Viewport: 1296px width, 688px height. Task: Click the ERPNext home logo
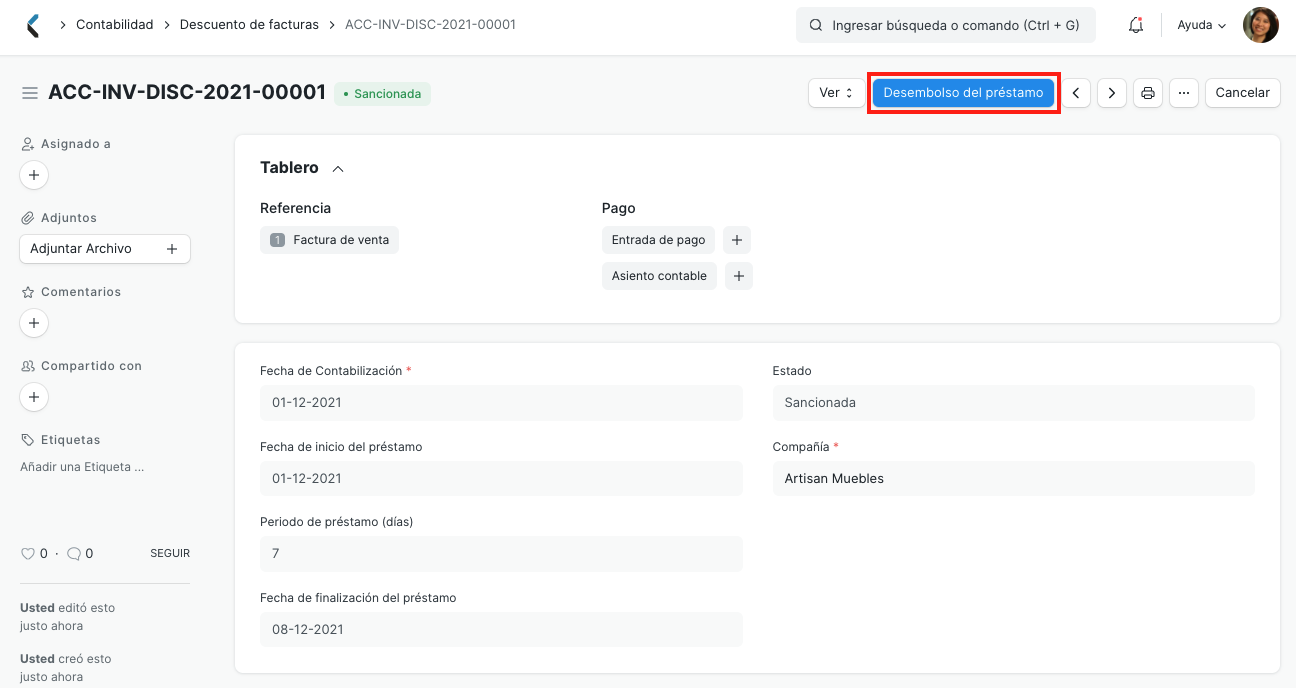click(33, 25)
